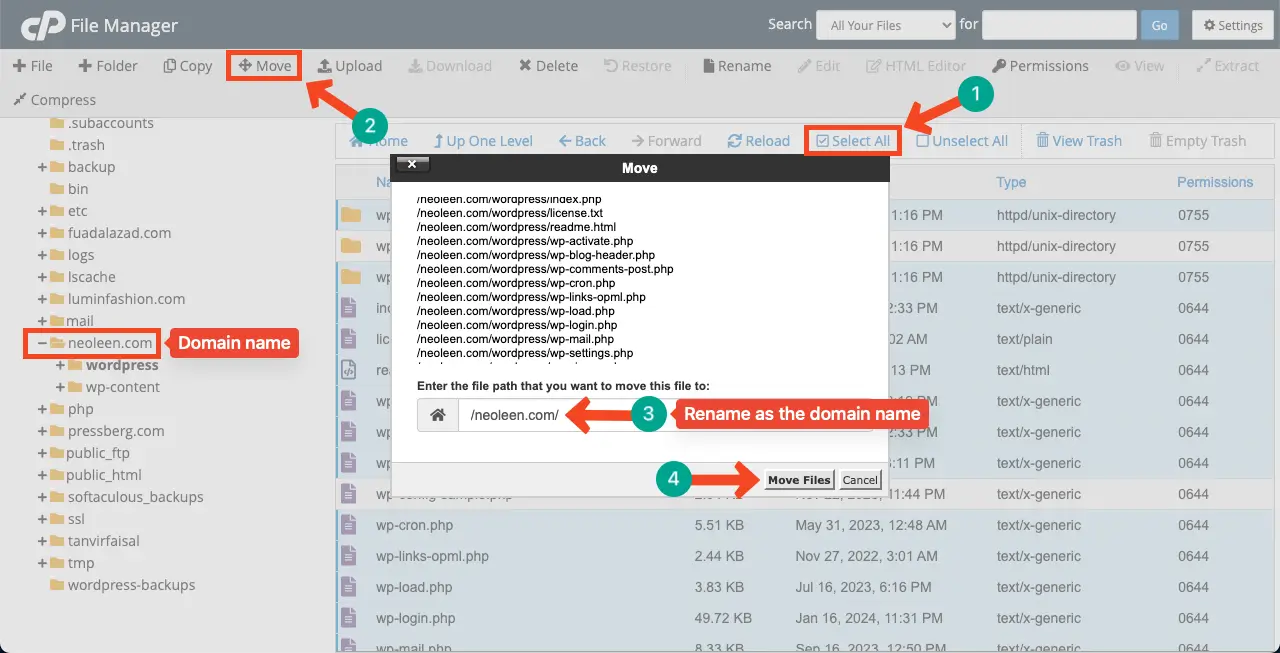This screenshot has width=1280, height=653.
Task: Sort by Permissions column header
Action: 1214,182
